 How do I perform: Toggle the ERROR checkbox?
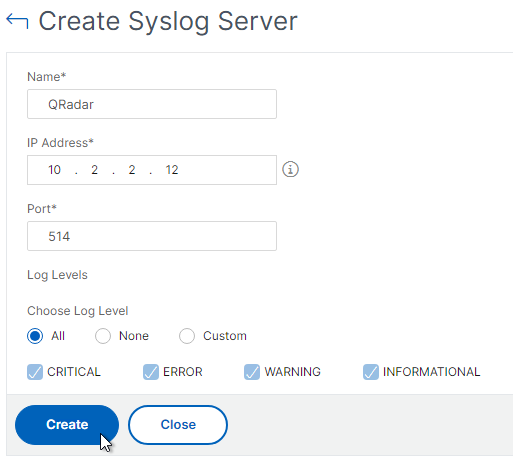(151, 372)
